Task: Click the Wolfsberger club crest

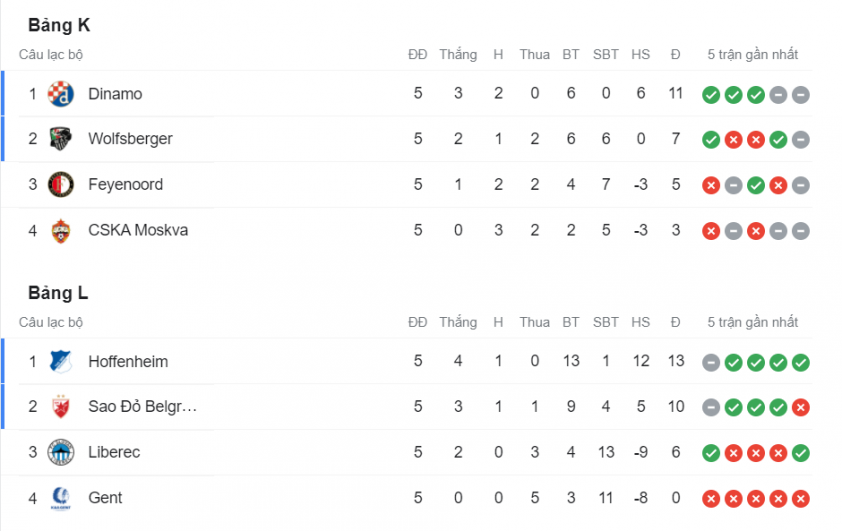Action: point(61,139)
